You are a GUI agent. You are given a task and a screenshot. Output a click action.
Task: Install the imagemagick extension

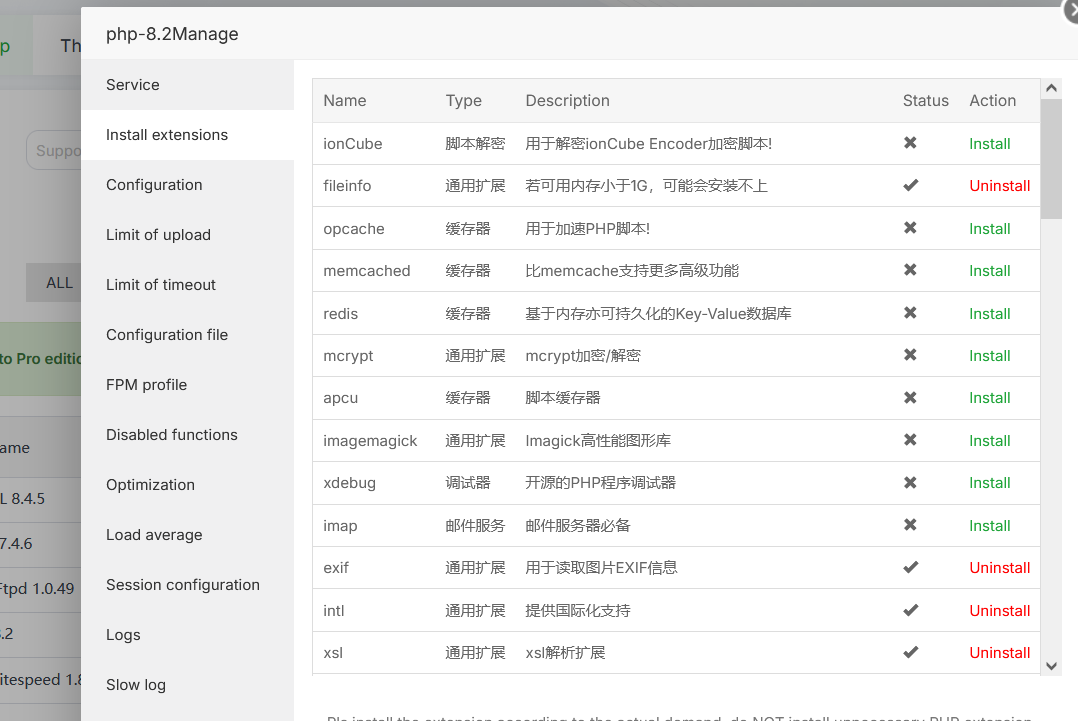(x=989, y=441)
